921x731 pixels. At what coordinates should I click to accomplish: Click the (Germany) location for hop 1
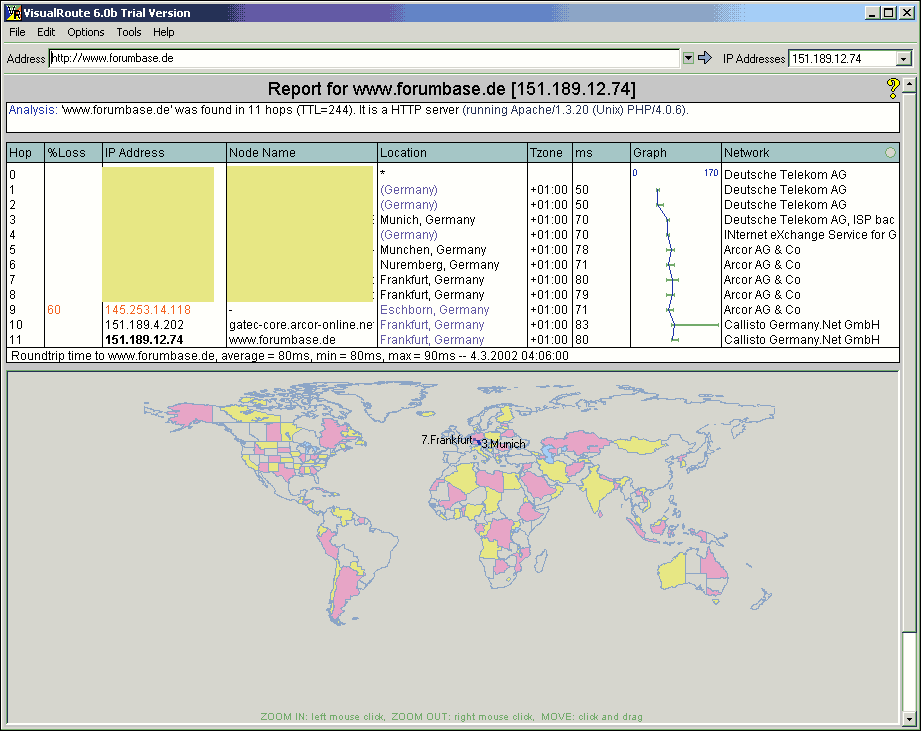(408, 190)
